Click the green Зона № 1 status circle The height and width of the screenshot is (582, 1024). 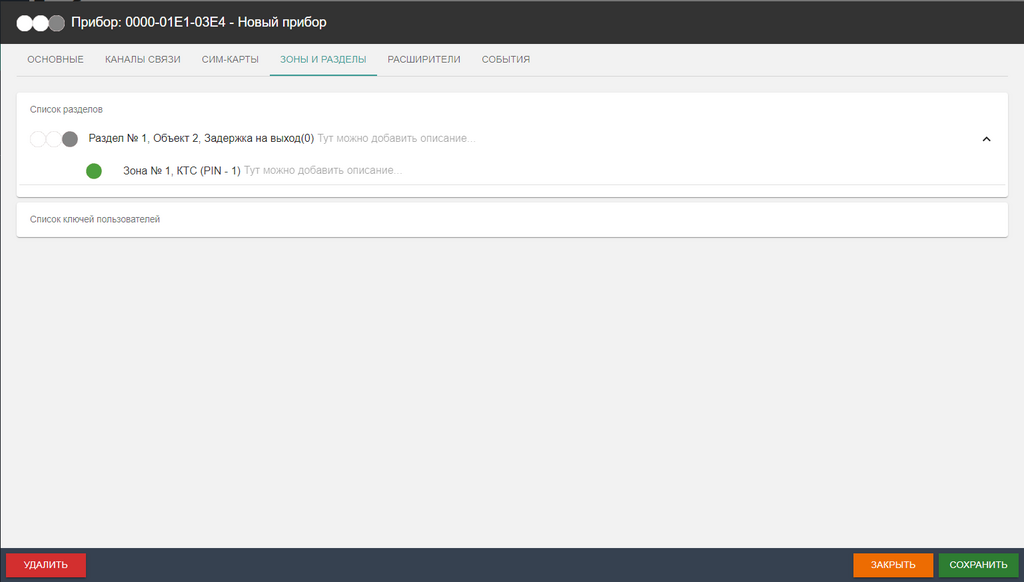[94, 171]
